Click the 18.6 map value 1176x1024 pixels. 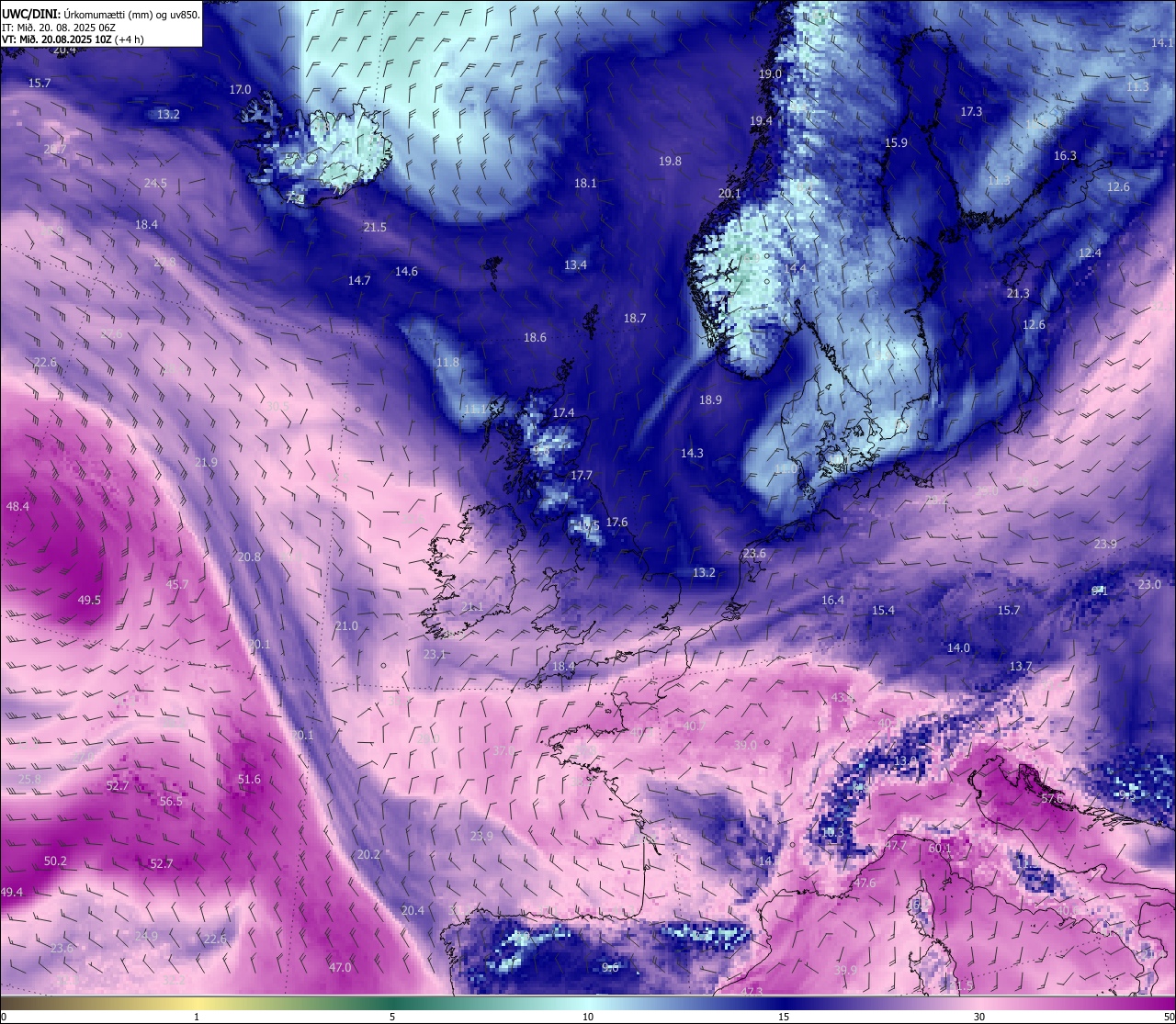point(535,338)
